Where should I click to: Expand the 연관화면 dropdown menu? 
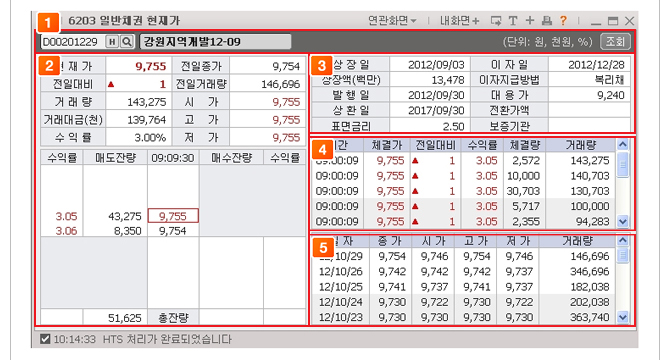point(392,20)
